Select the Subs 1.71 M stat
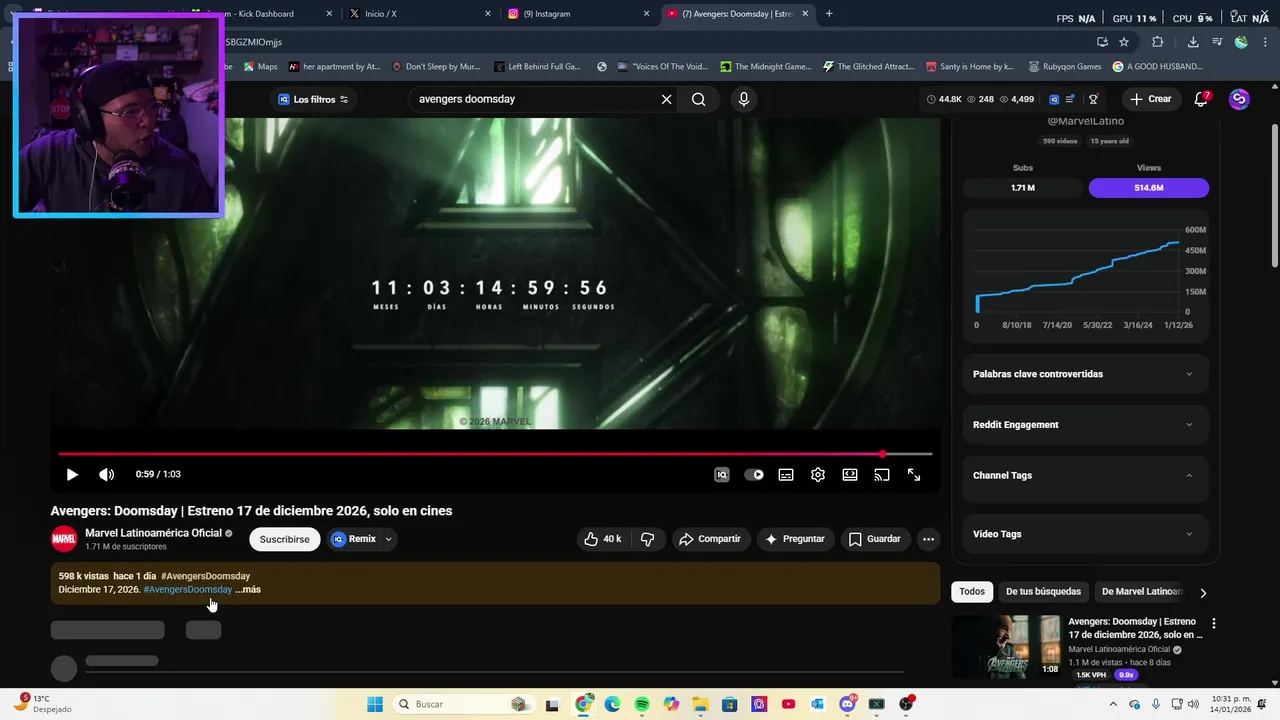Image resolution: width=1280 pixels, height=720 pixels. click(x=1023, y=188)
